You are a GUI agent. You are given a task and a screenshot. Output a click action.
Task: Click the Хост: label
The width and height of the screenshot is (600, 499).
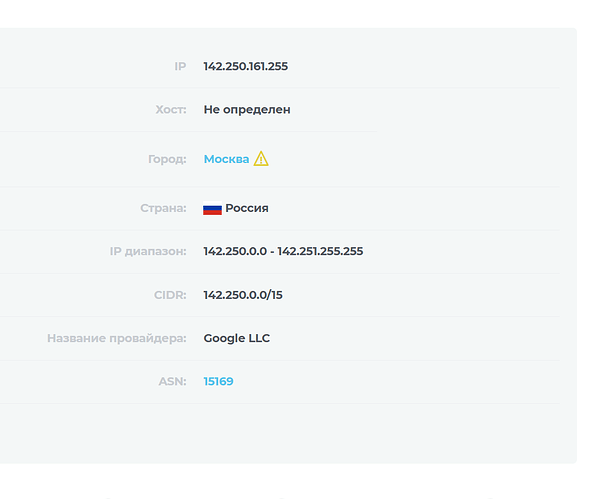(171, 110)
